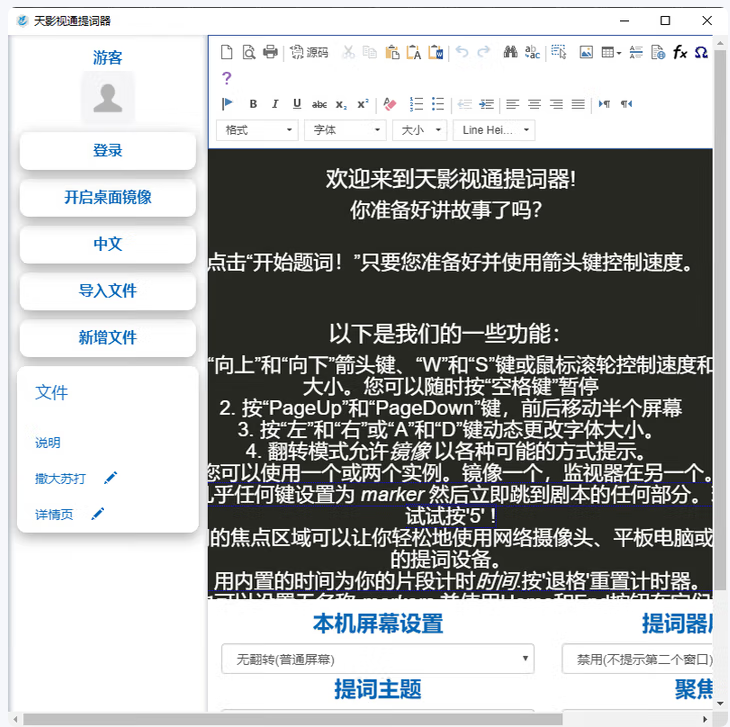Open the fx formula editor

(680, 52)
